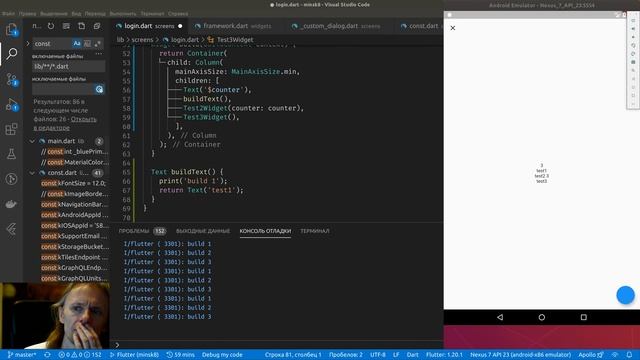This screenshot has height=360, width=640.
Task: Select result 'const kSupportEmail'
Action: tap(74, 236)
